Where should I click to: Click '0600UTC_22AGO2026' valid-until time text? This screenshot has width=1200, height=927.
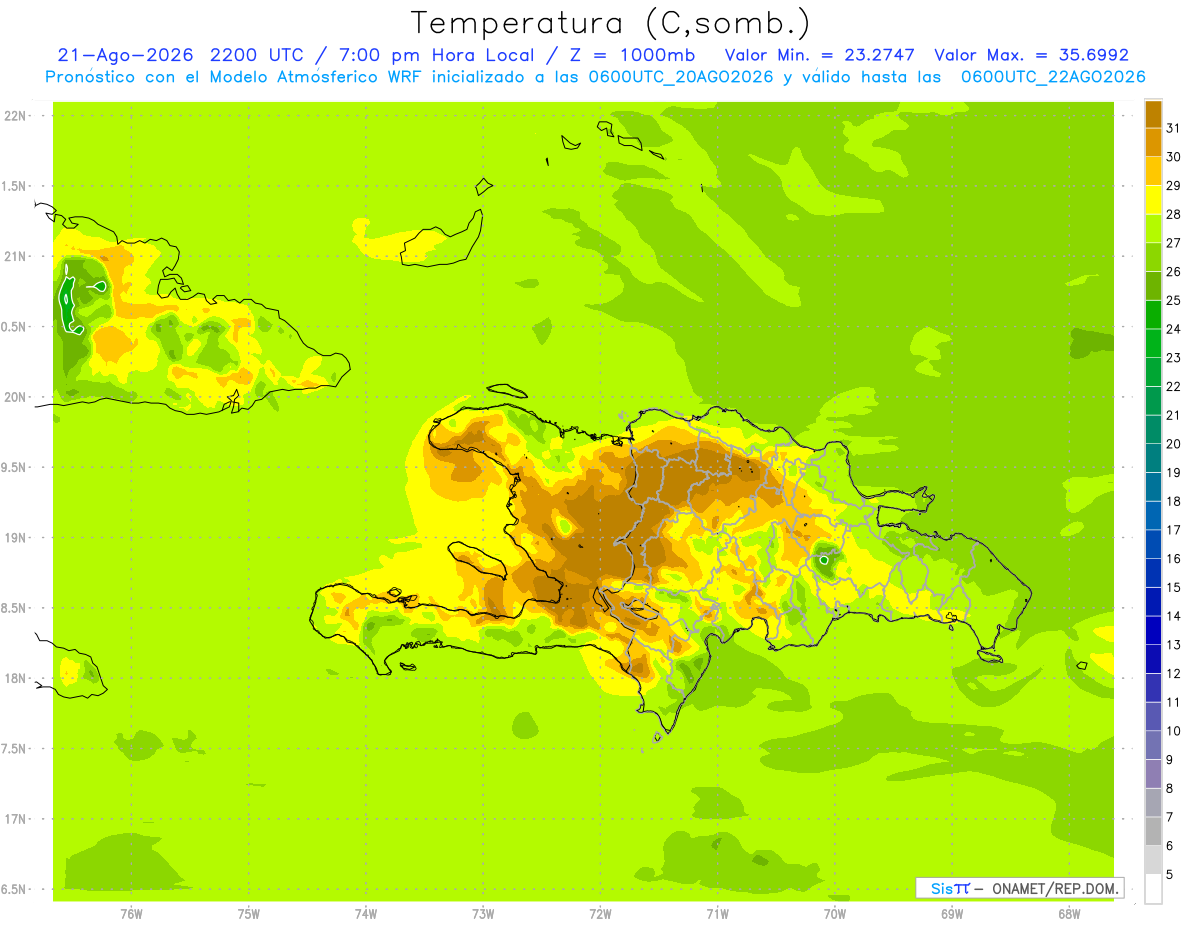point(1053,77)
